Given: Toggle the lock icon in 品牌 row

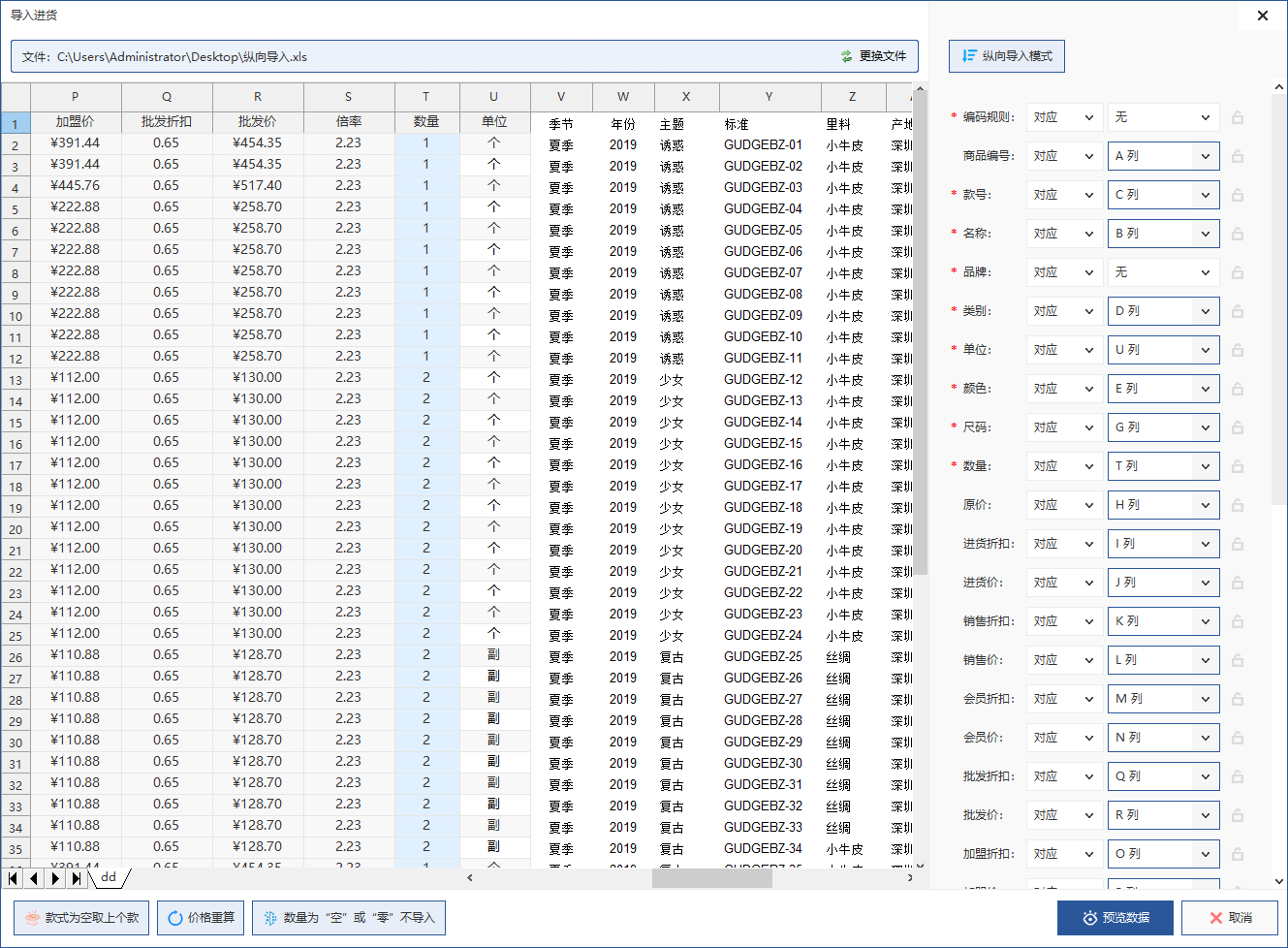Looking at the screenshot, I should (x=1238, y=272).
